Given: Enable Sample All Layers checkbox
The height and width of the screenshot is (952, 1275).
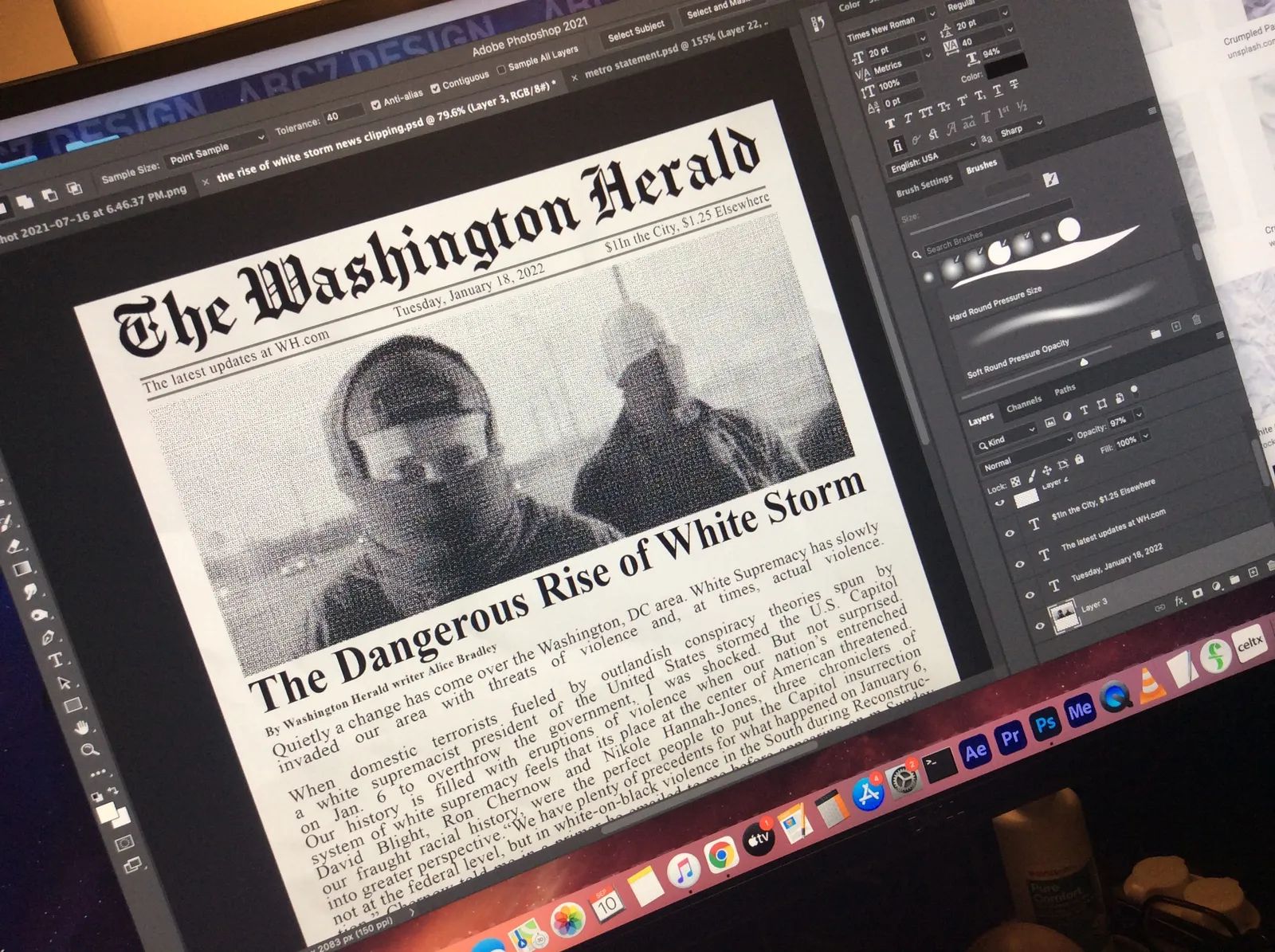Looking at the screenshot, I should (x=500, y=69).
